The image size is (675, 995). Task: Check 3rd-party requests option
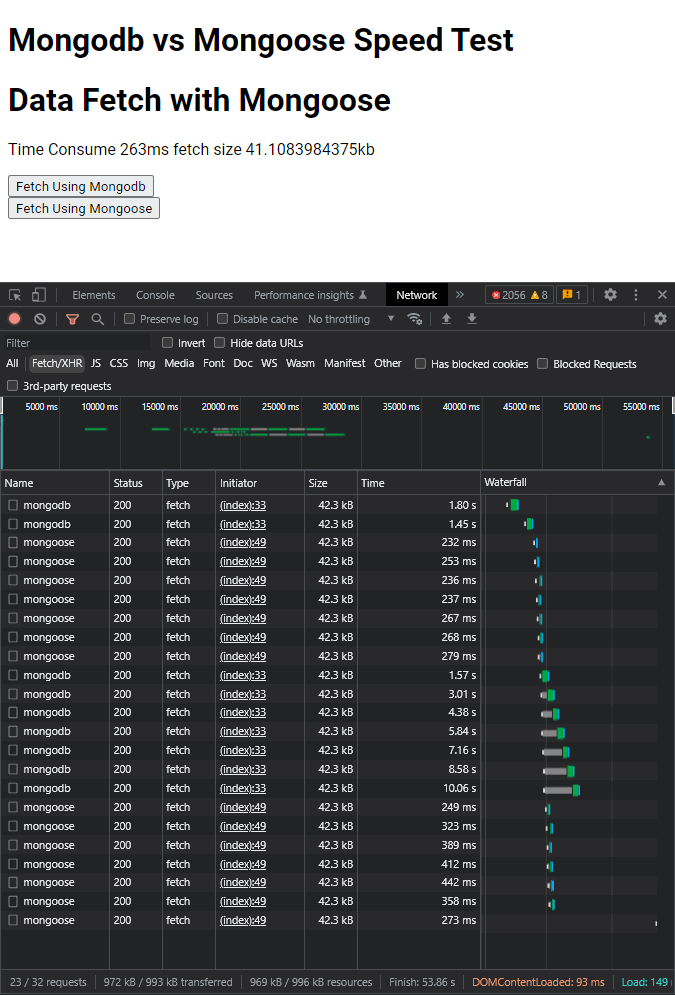coord(12,386)
